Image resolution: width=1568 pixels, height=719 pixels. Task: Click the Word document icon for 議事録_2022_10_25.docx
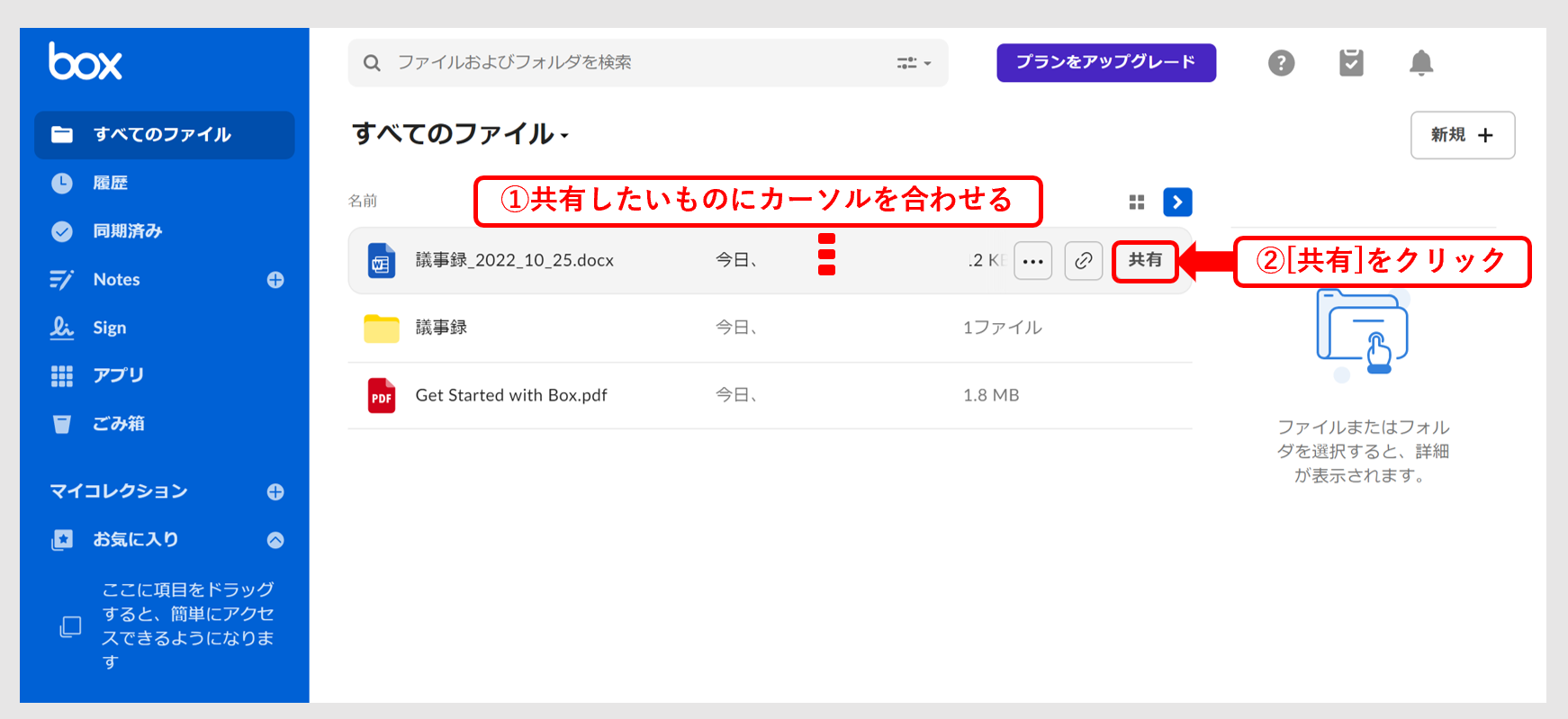[x=382, y=261]
